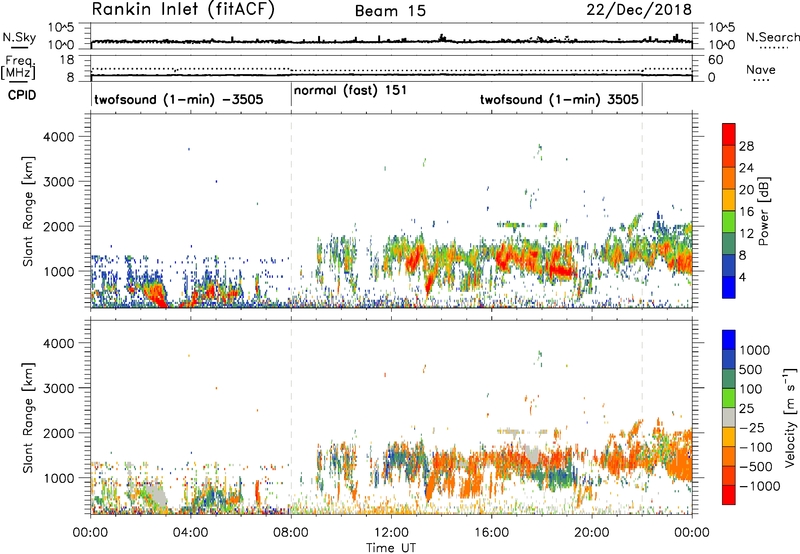
Task: Click the Nave value 60 on the right axis
Action: (x=716, y=60)
